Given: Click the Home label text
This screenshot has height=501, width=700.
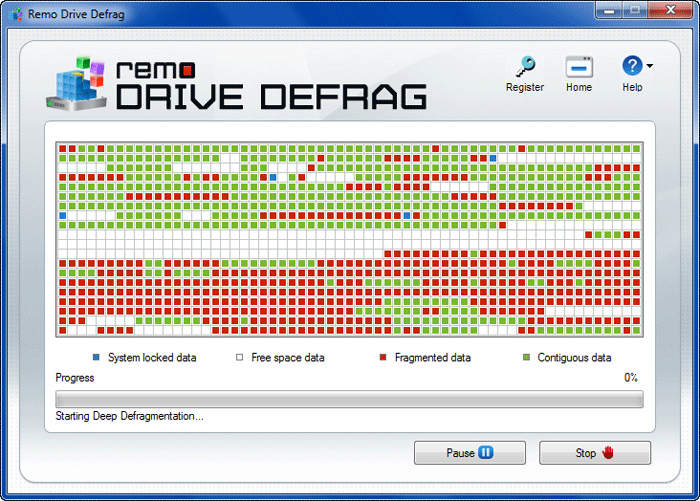Looking at the screenshot, I should coord(579,87).
